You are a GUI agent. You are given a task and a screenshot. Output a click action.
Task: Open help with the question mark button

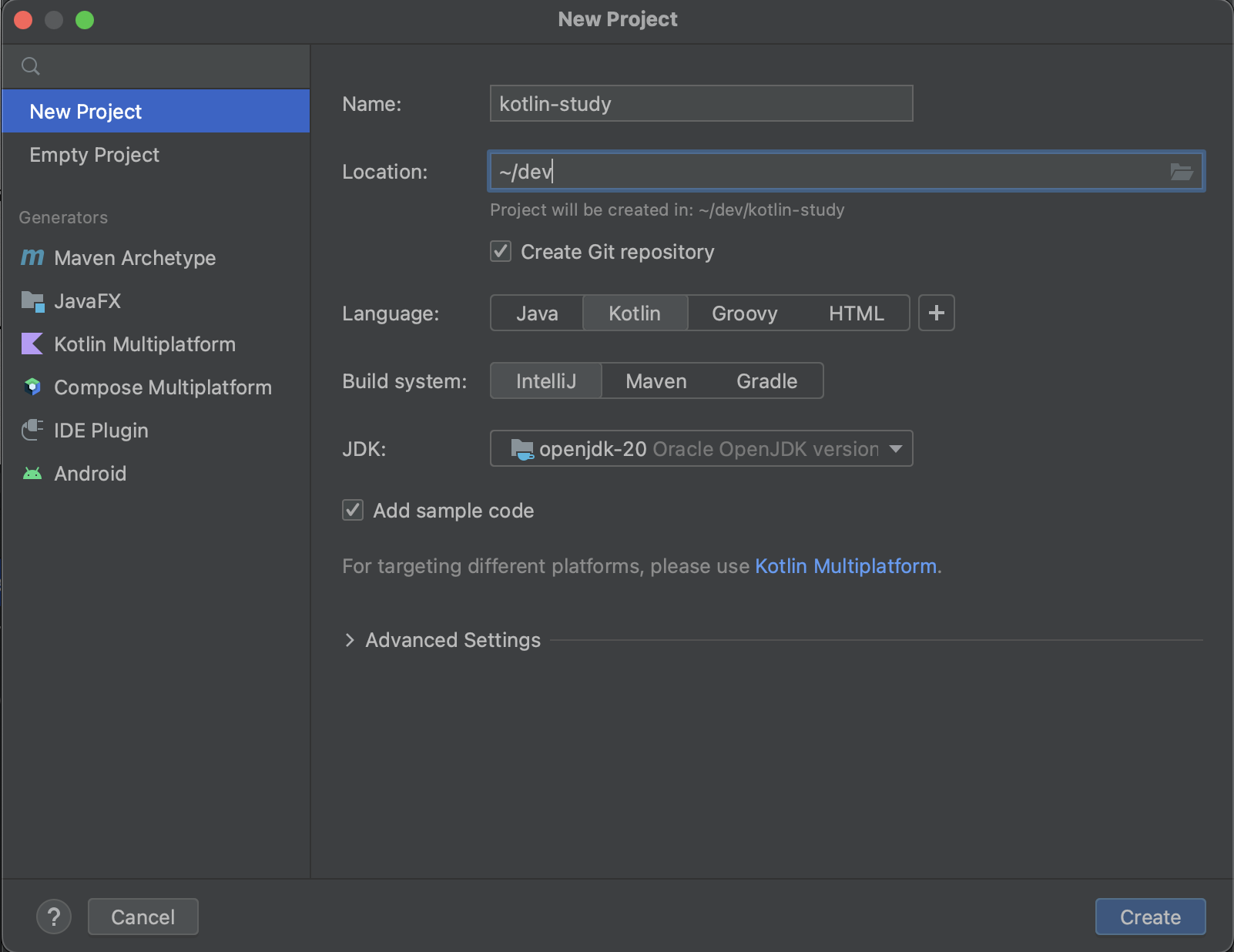[54, 917]
